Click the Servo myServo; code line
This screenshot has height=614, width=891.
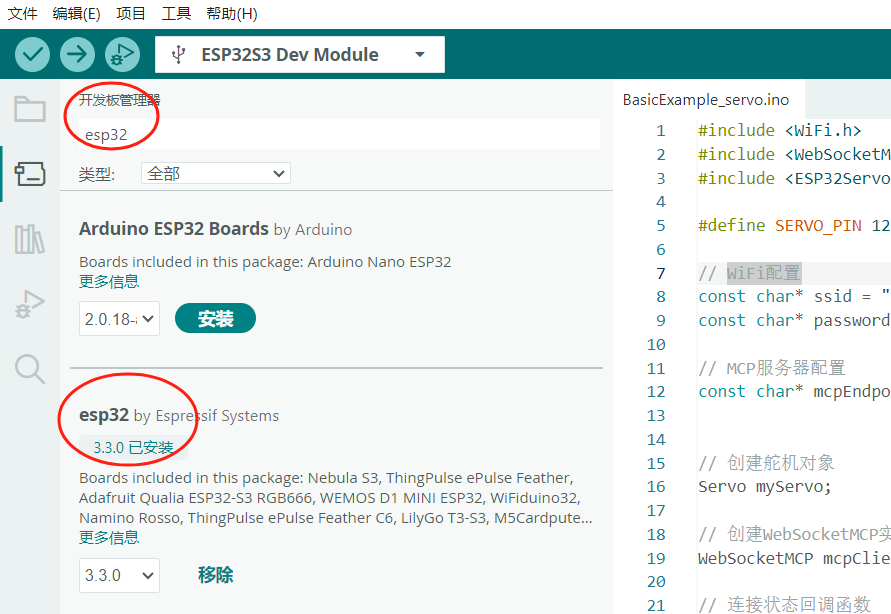click(764, 487)
